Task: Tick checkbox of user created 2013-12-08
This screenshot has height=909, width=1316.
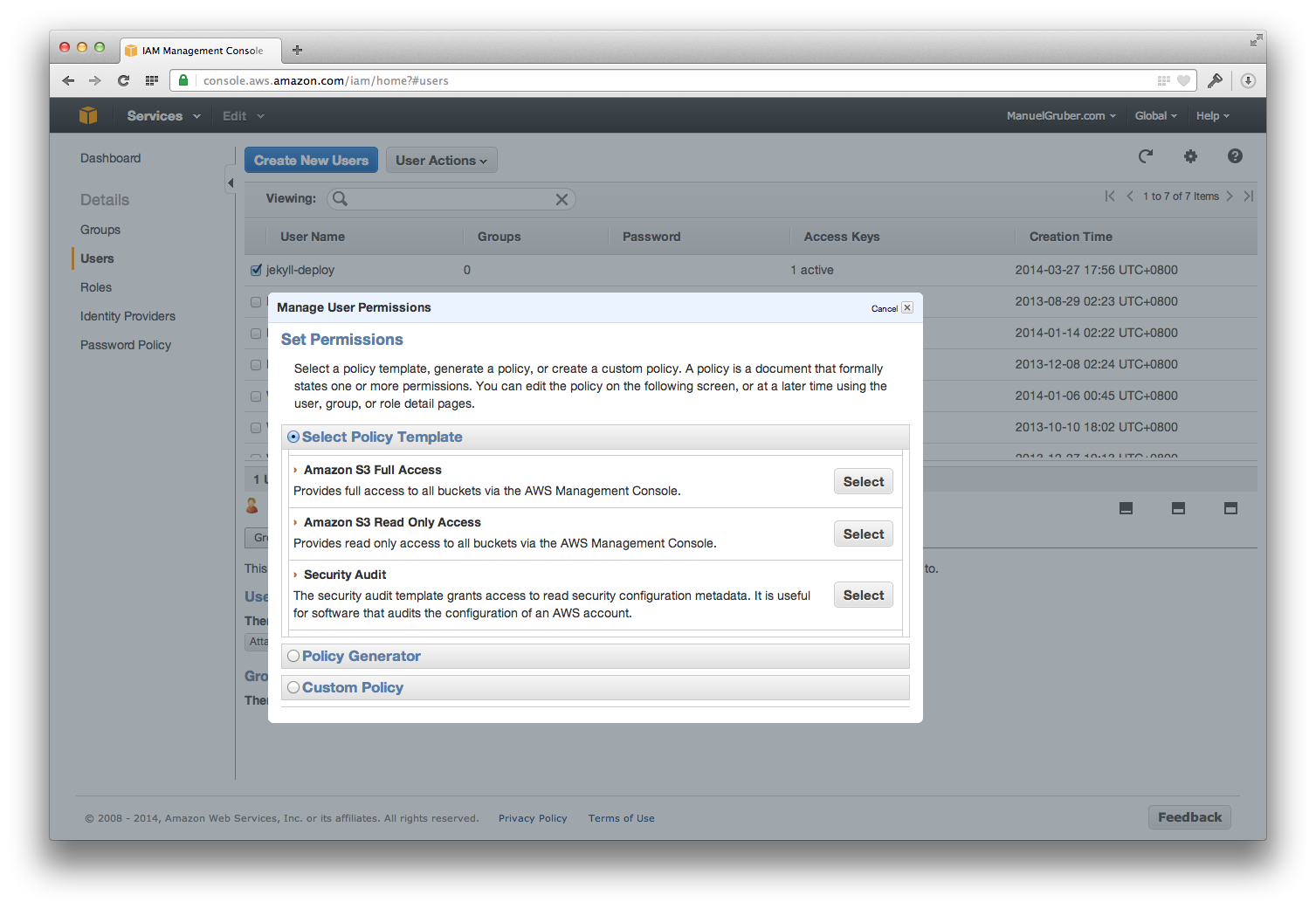Action: [x=256, y=365]
